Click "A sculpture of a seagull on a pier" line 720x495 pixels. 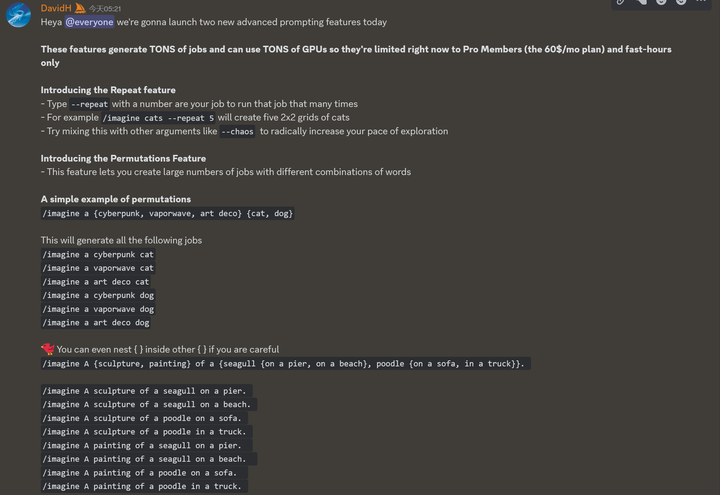tap(145, 390)
